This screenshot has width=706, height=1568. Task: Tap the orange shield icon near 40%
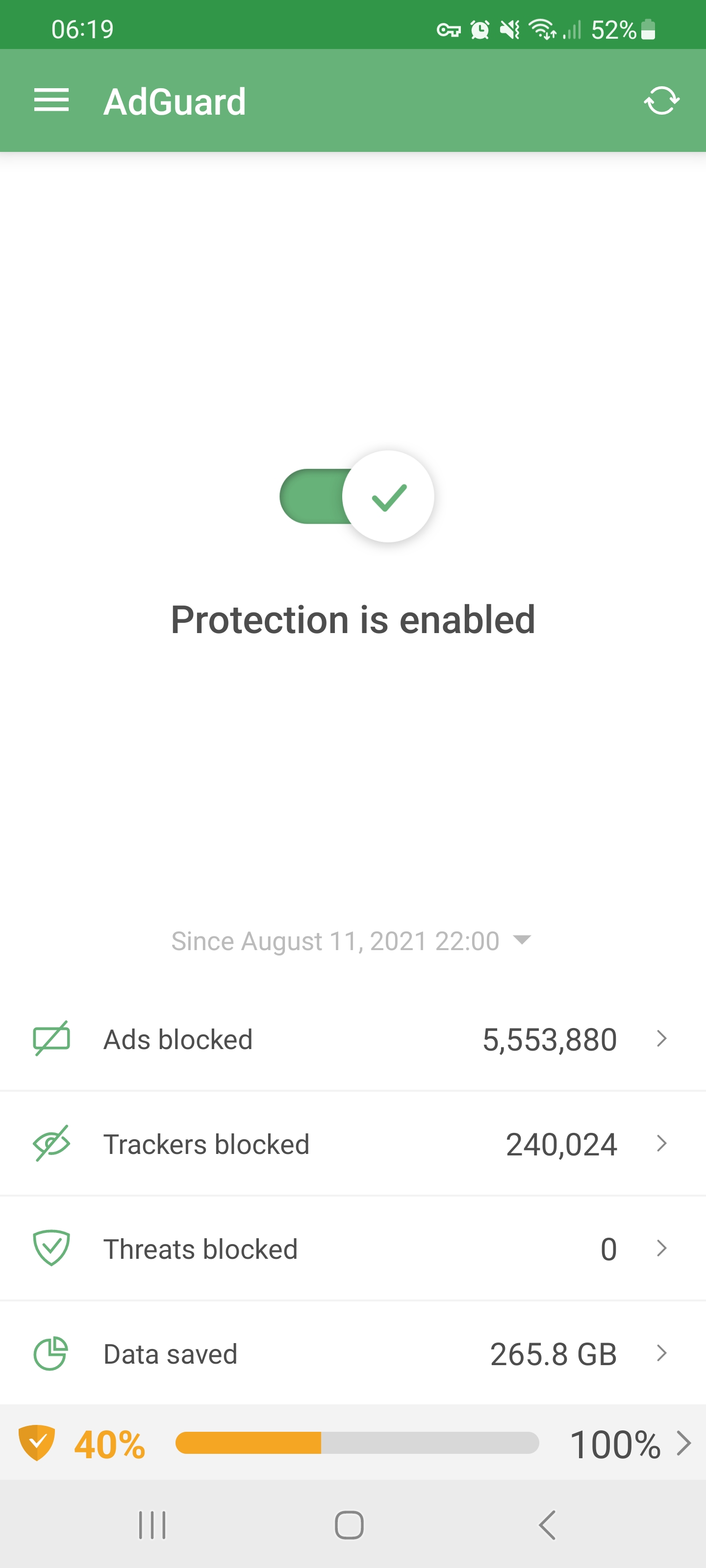[40, 1442]
